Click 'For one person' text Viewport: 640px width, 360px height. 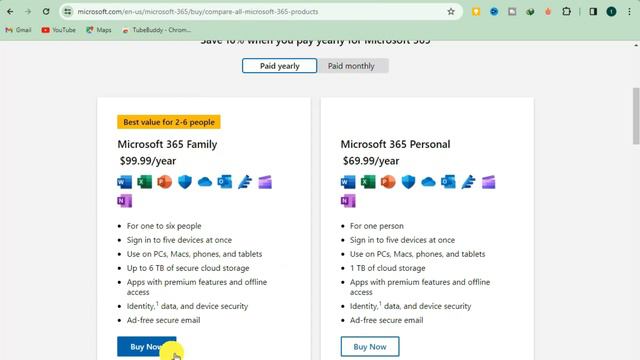tap(376, 226)
